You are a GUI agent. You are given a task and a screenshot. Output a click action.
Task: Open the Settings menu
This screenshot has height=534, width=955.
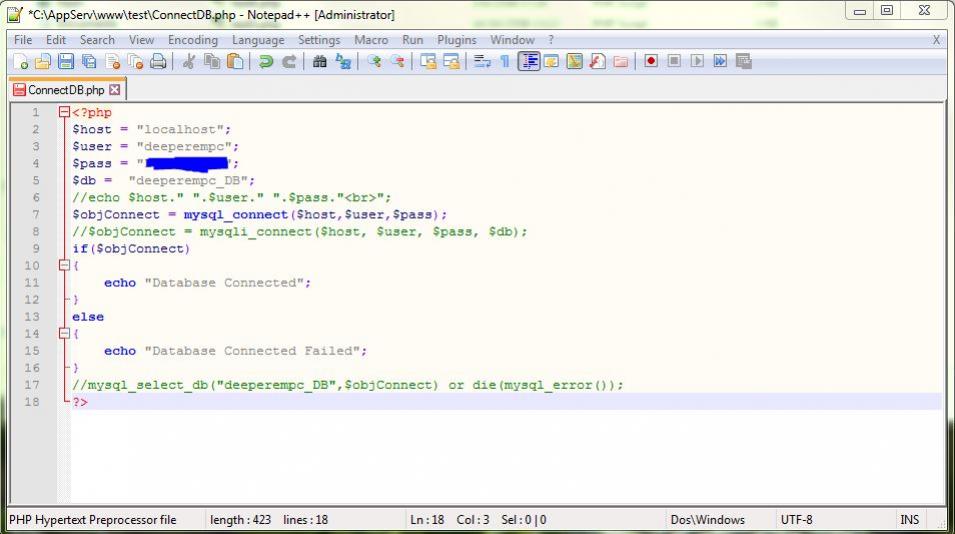pos(319,40)
